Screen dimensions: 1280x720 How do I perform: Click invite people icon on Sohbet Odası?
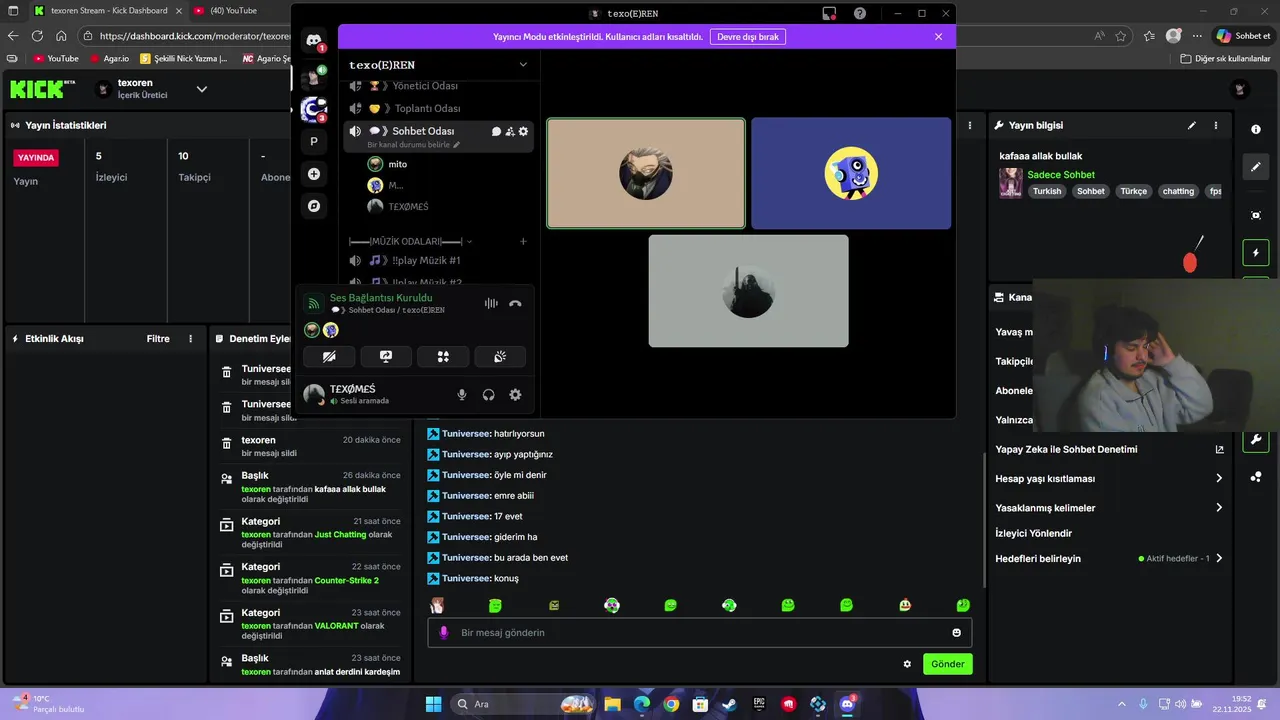510,131
